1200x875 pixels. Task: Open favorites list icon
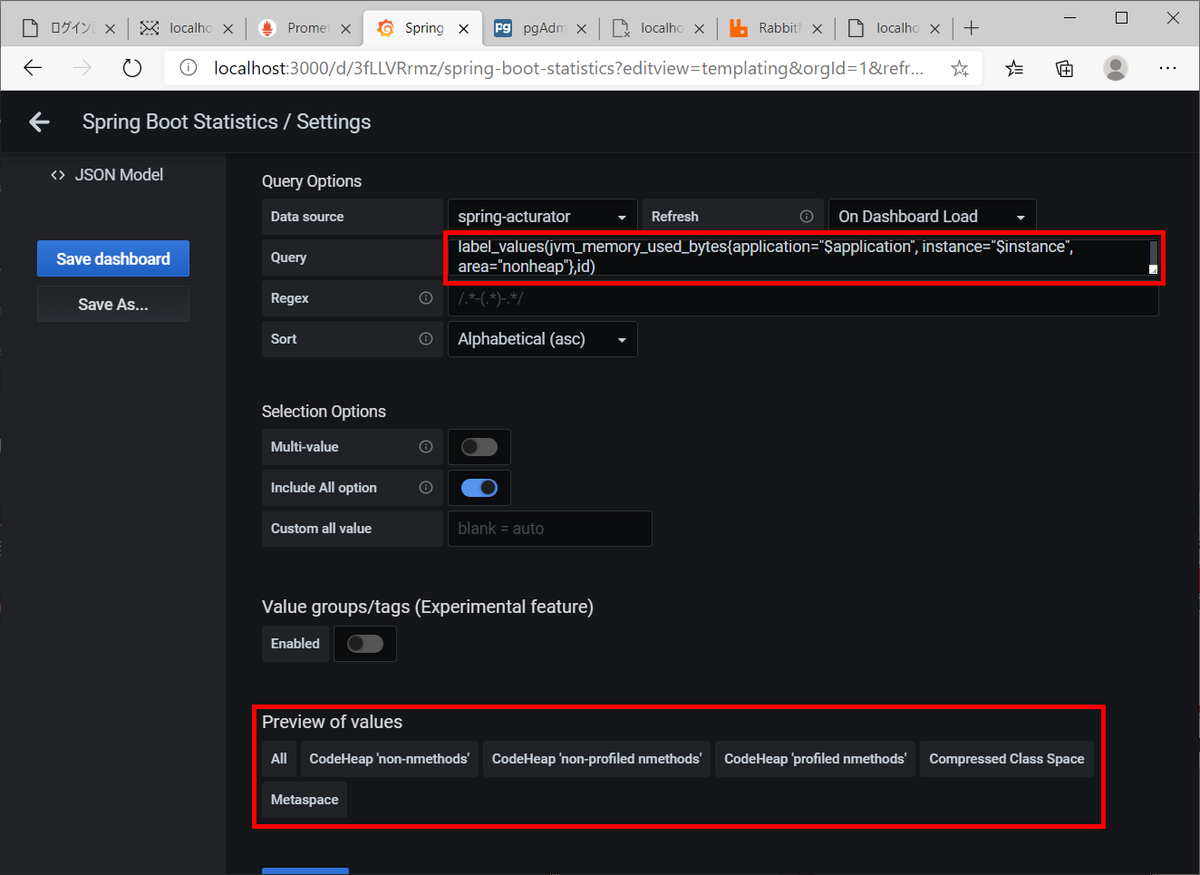point(1014,68)
